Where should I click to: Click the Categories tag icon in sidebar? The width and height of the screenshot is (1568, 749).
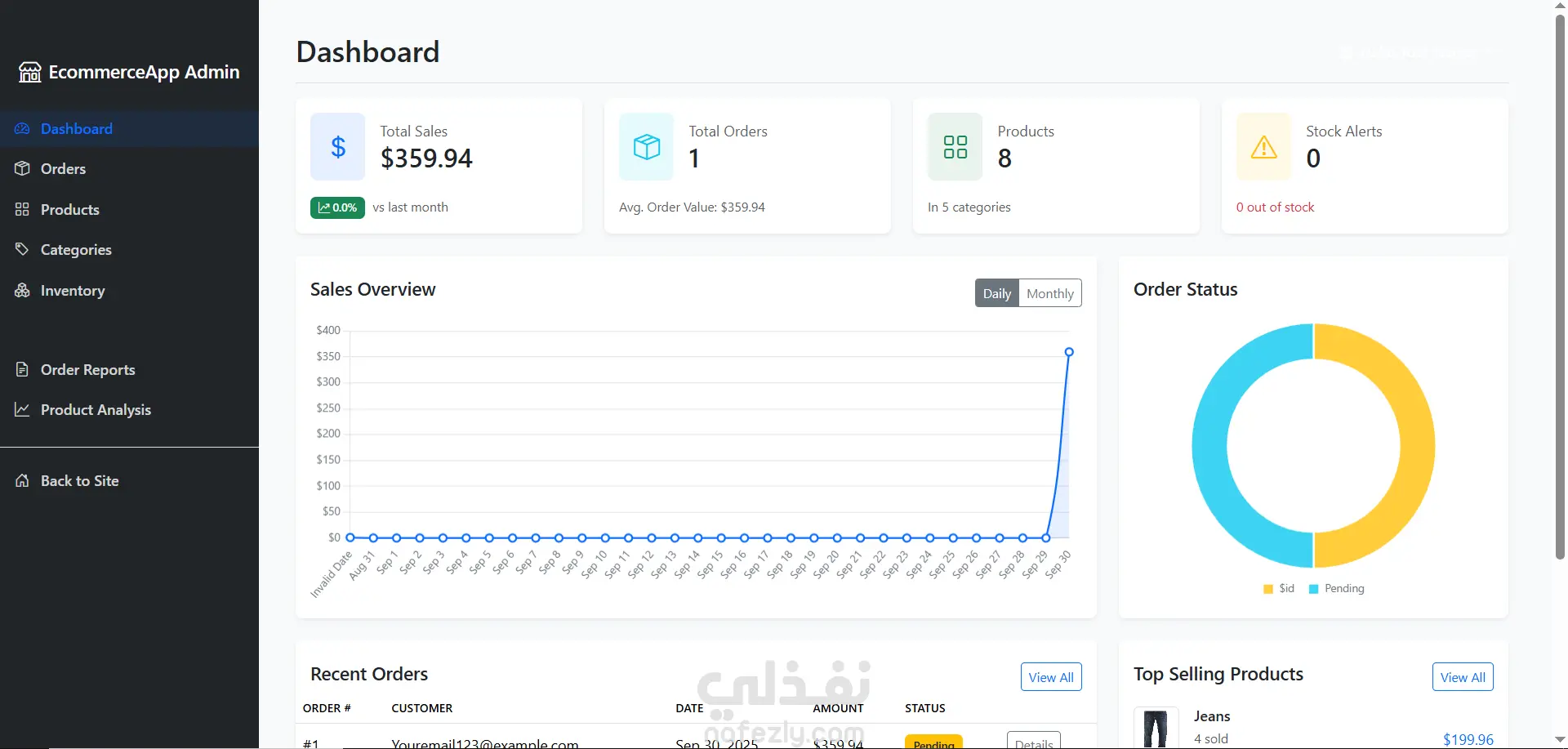22,249
